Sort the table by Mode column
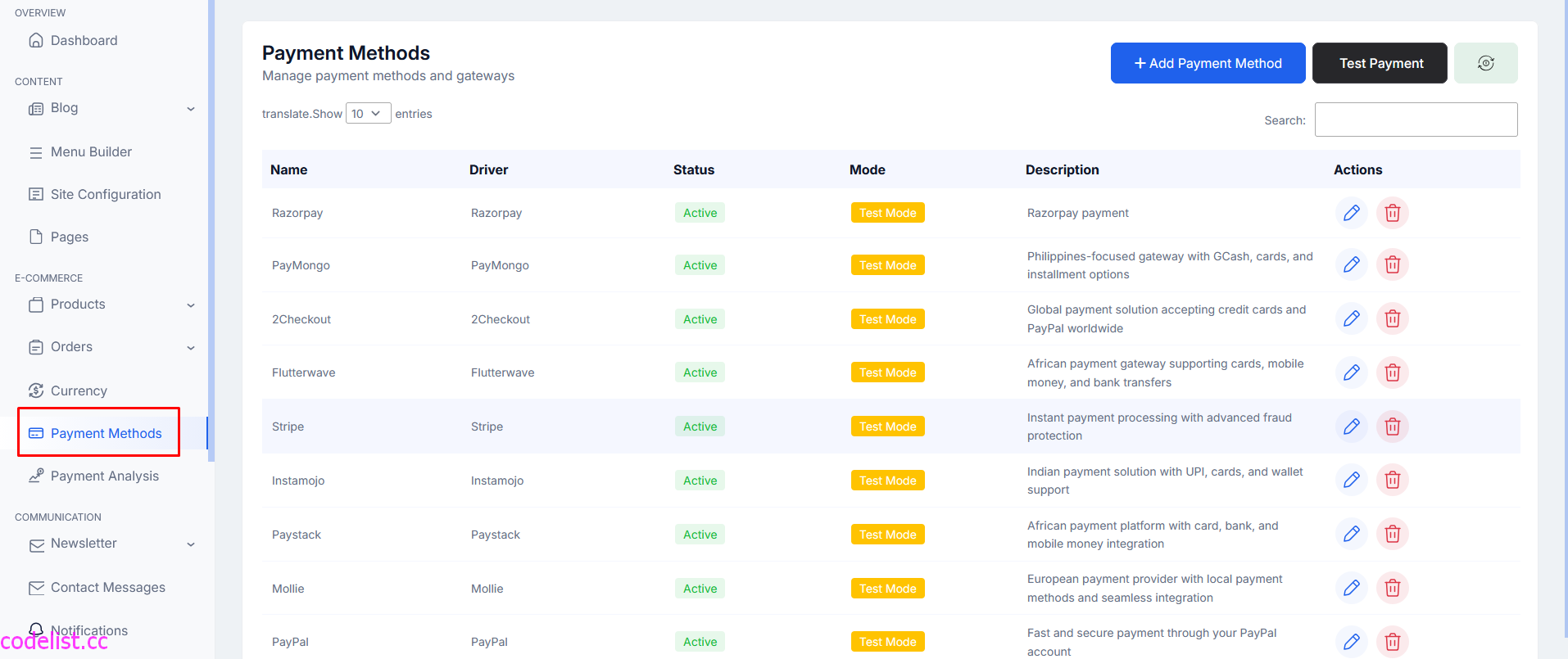Viewport: 1568px width, 659px height. [868, 169]
